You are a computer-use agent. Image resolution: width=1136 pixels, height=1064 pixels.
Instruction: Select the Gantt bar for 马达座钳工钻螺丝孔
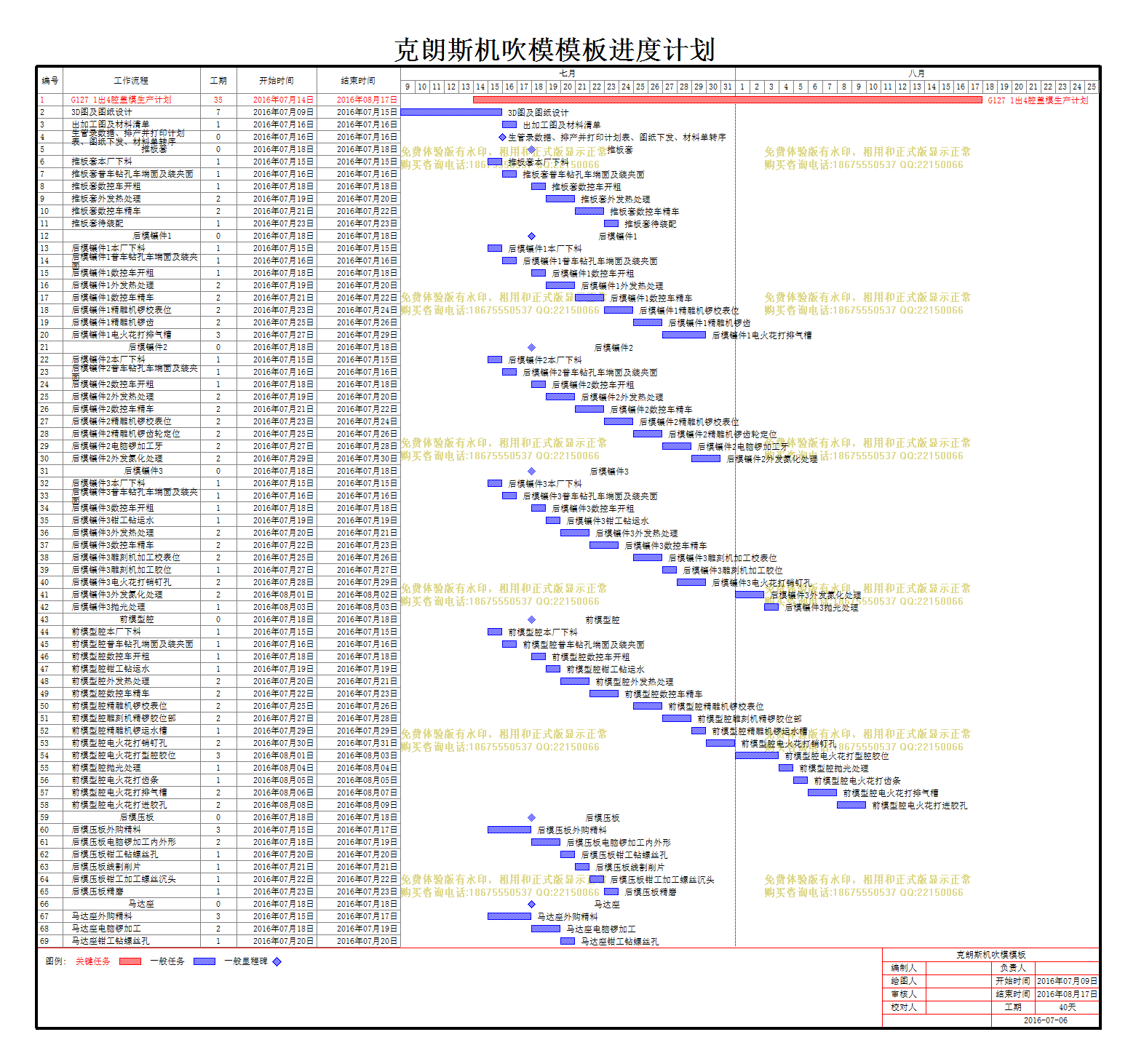[568, 941]
